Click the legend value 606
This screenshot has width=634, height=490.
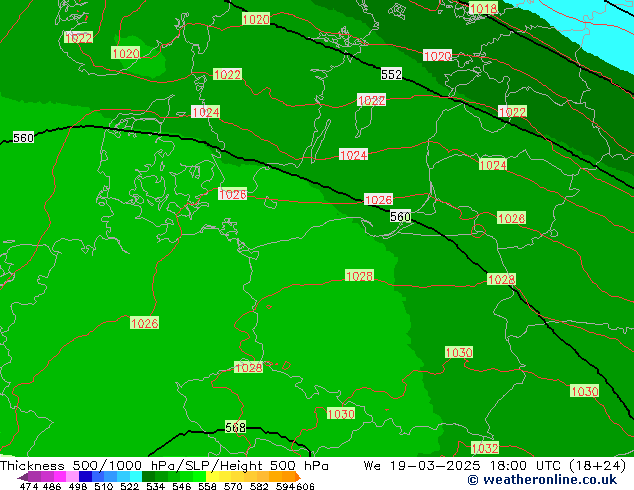coord(305,486)
